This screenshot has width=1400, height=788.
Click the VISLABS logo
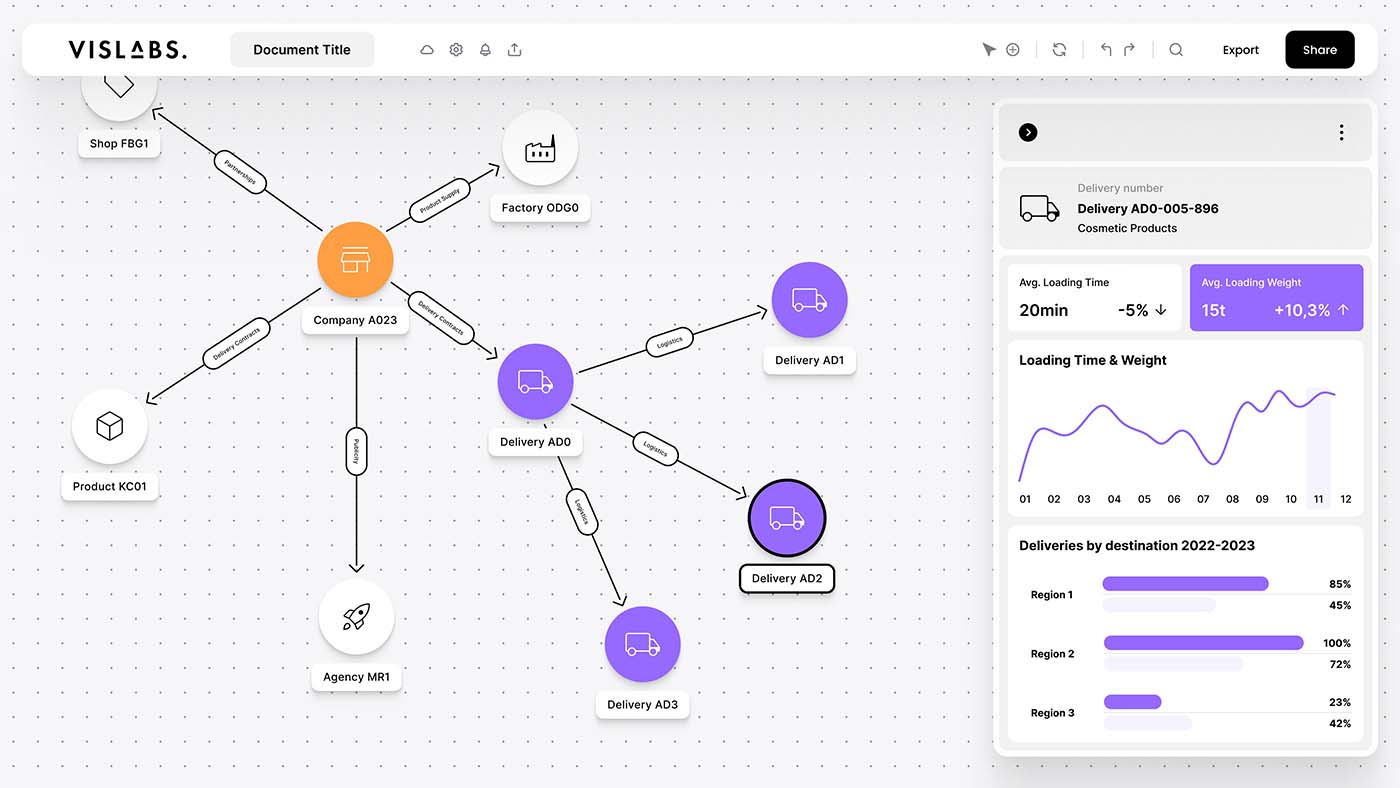pos(127,50)
